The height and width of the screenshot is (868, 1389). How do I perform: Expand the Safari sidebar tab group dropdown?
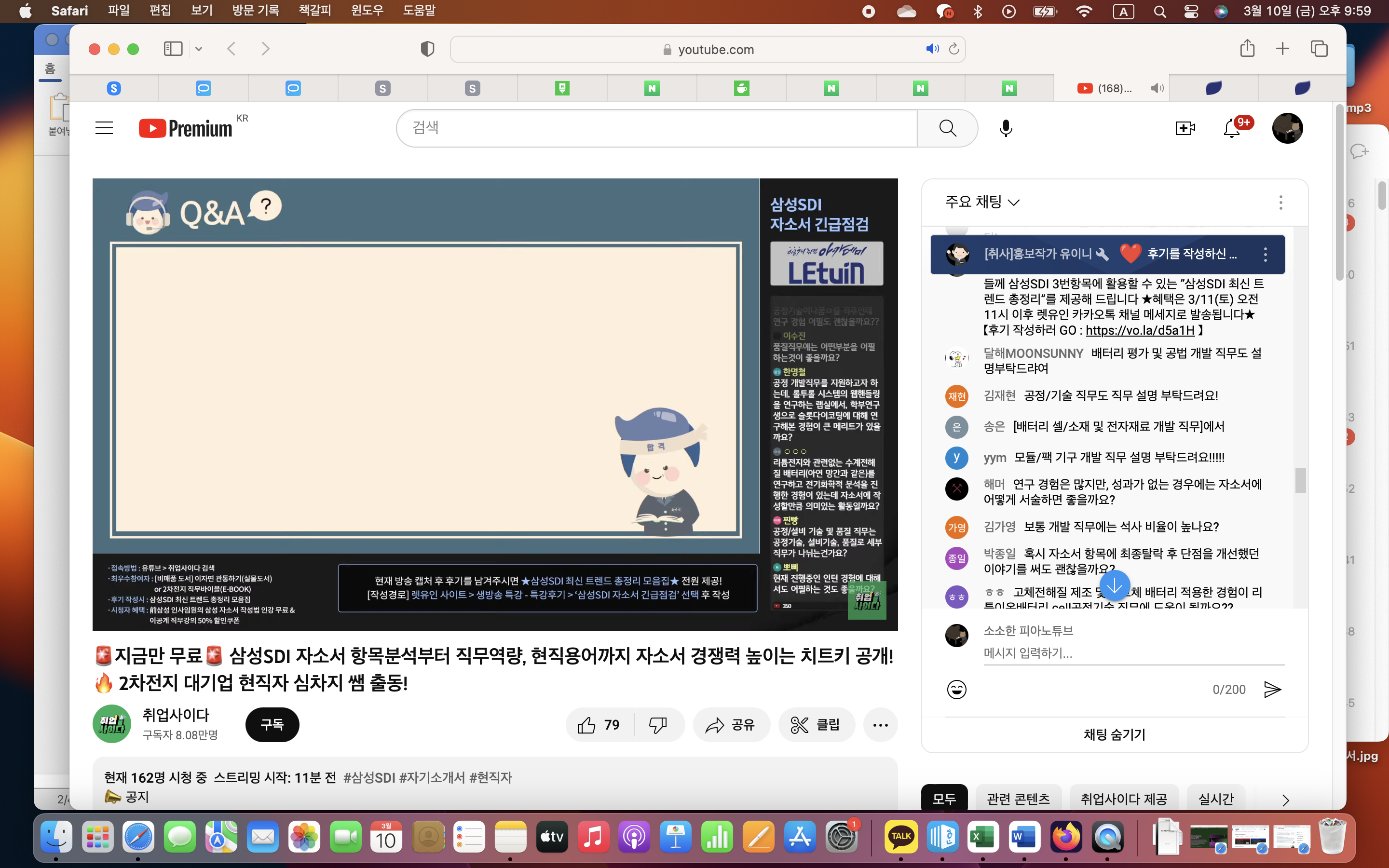(x=199, y=49)
